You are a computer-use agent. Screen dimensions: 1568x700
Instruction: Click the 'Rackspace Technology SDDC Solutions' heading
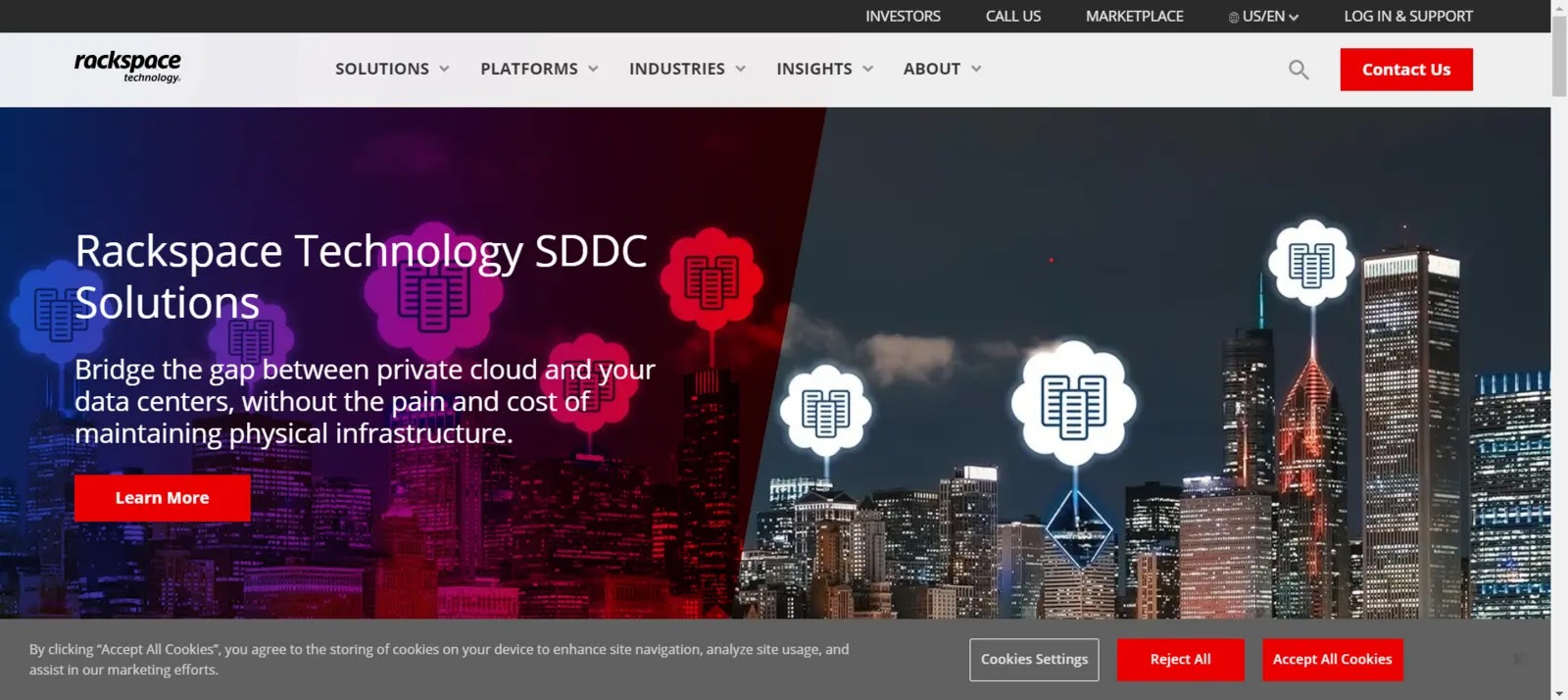[x=361, y=276]
